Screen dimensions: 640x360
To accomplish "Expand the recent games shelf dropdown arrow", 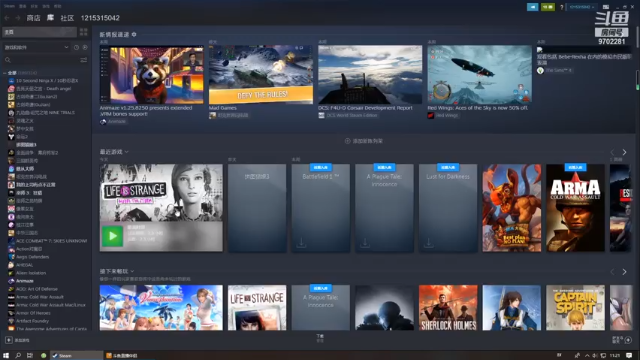I will click(127, 152).
